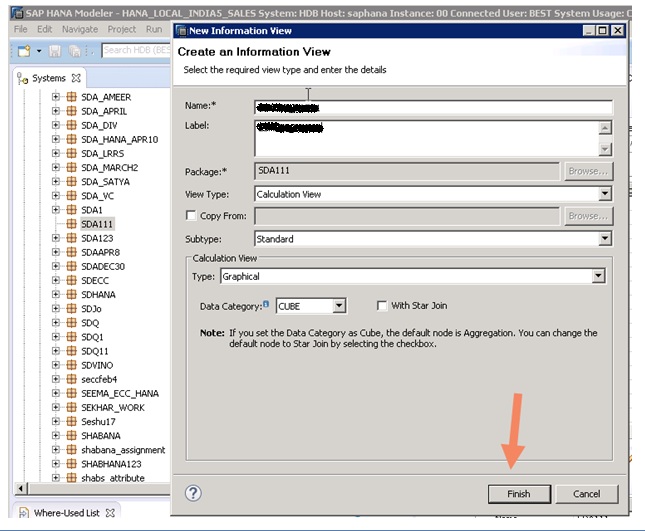This screenshot has width=645, height=531.
Task: Select the shabana_assignment tree item
Action: (123, 450)
